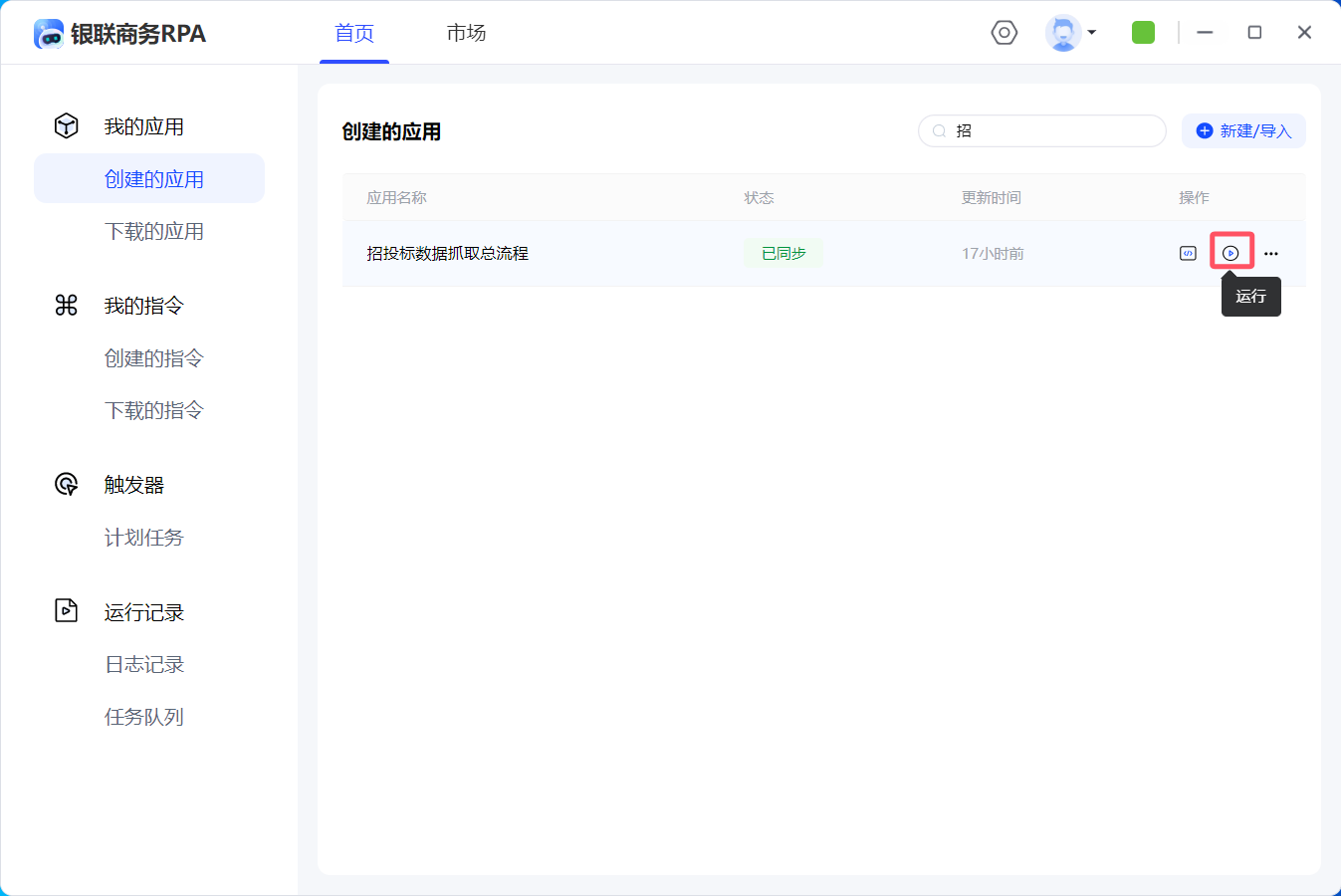Click the green status square icon
The image size is (1341, 896).
coord(1143,33)
